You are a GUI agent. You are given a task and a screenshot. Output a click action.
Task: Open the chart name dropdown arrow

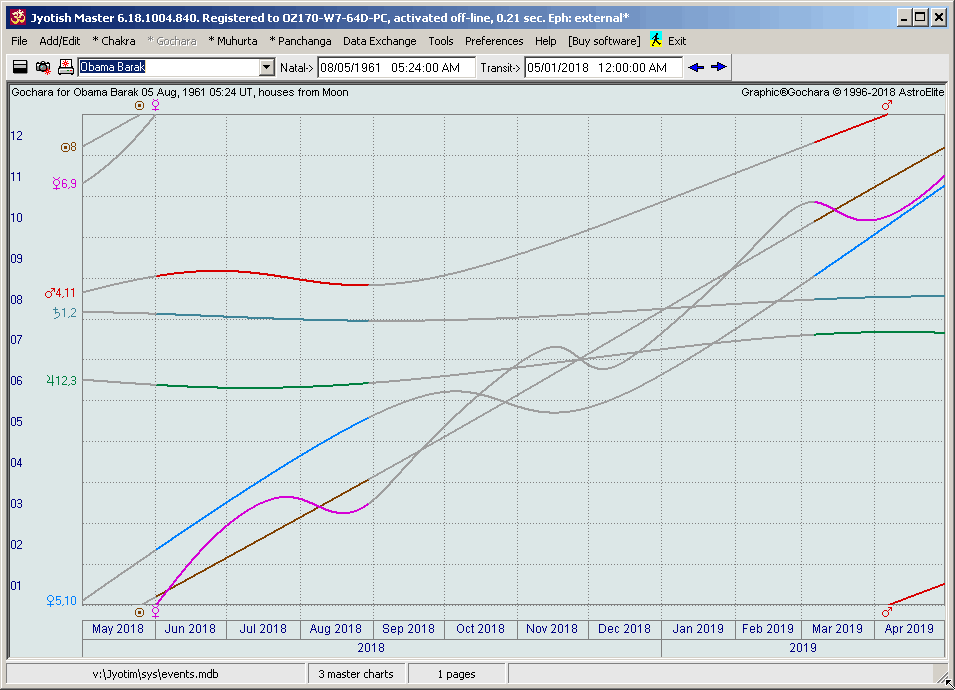(x=266, y=67)
